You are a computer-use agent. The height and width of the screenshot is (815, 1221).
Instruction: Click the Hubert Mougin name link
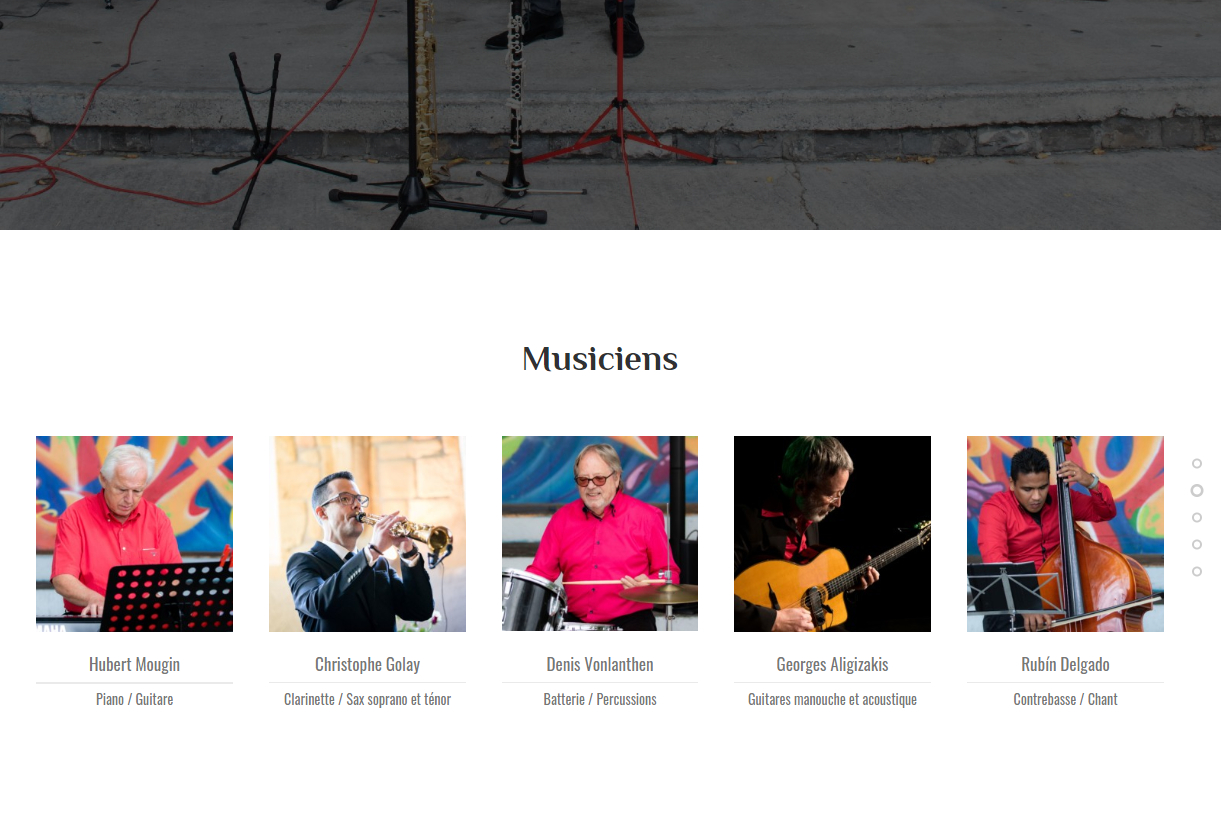[x=134, y=664]
